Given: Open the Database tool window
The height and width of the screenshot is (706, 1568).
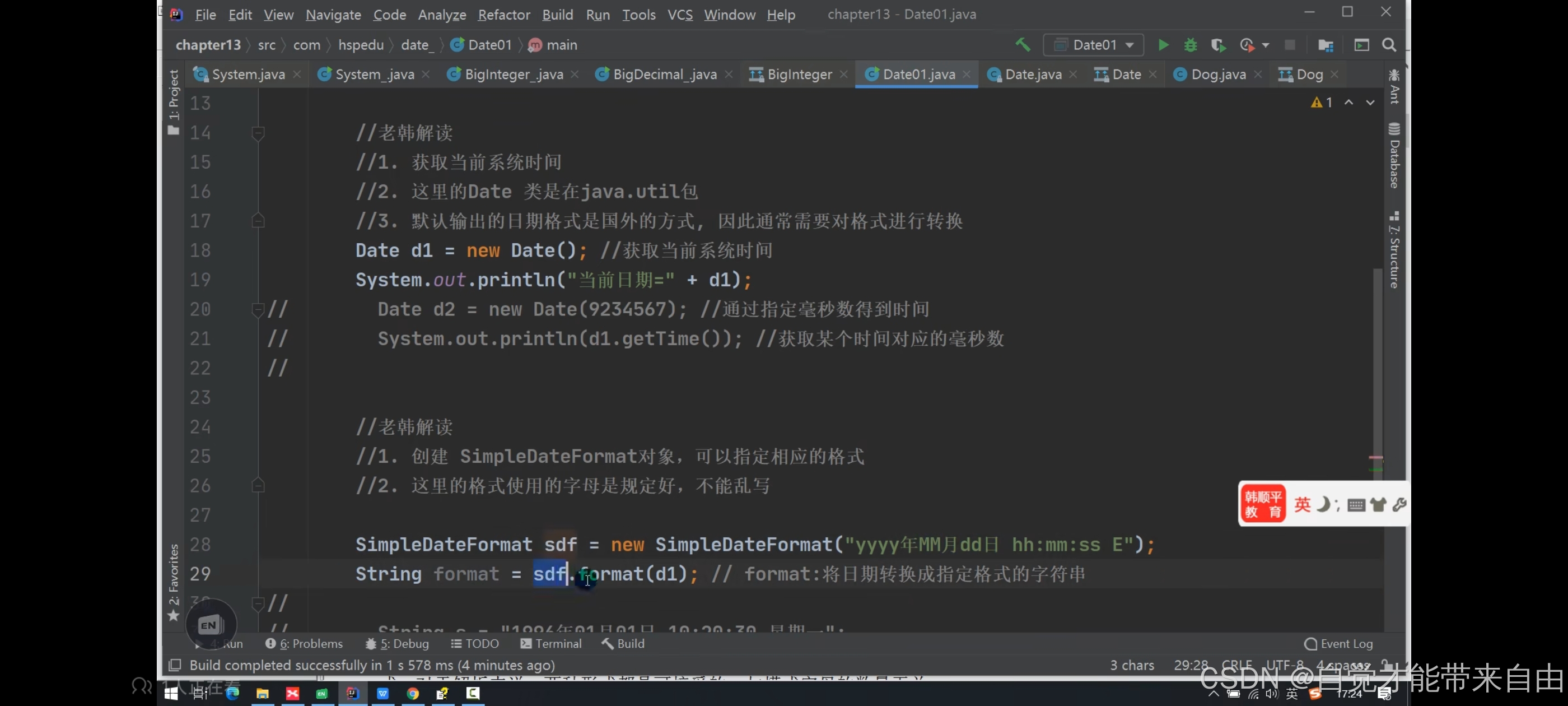Looking at the screenshot, I should 1394,155.
